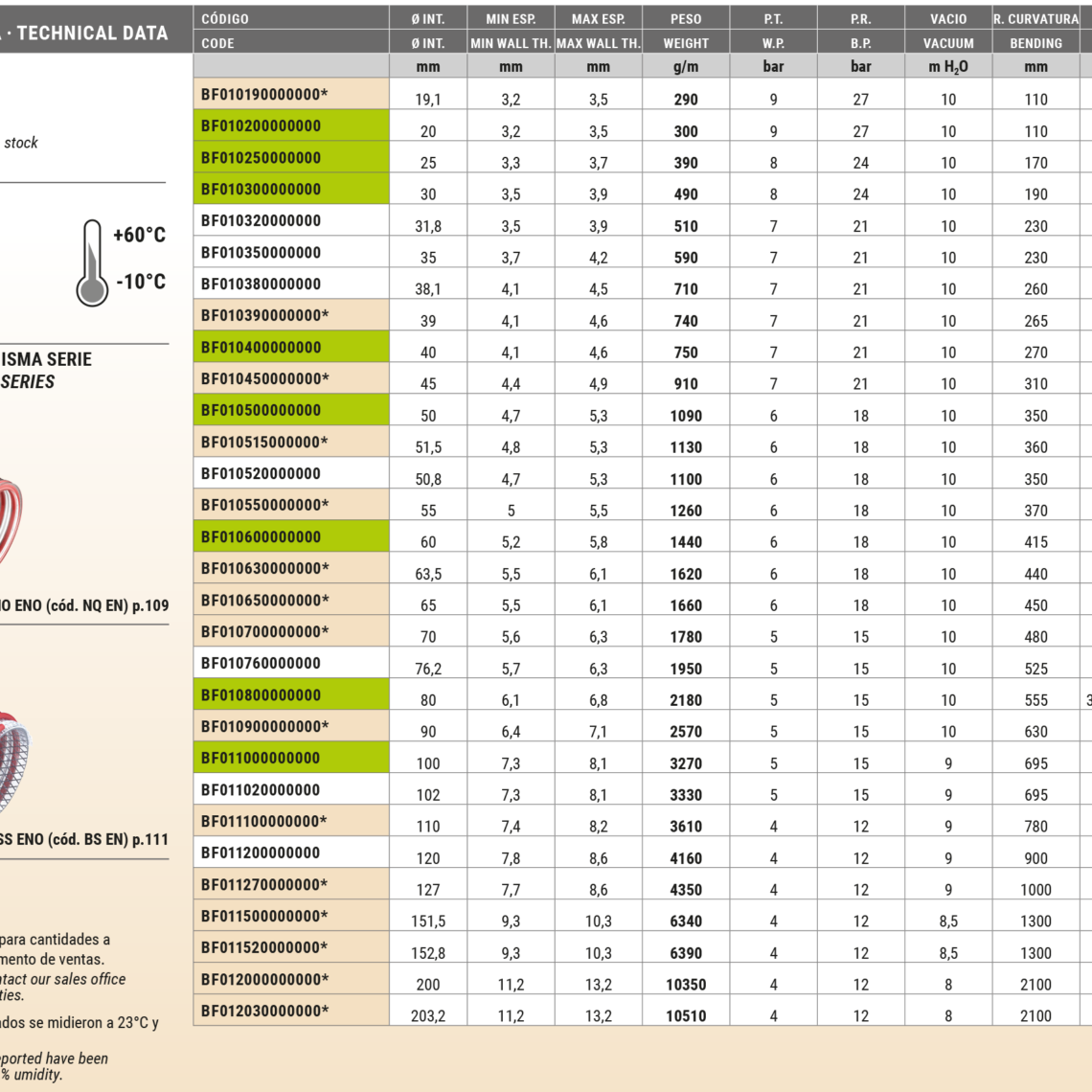Click the PESO weight column header

click(x=686, y=19)
